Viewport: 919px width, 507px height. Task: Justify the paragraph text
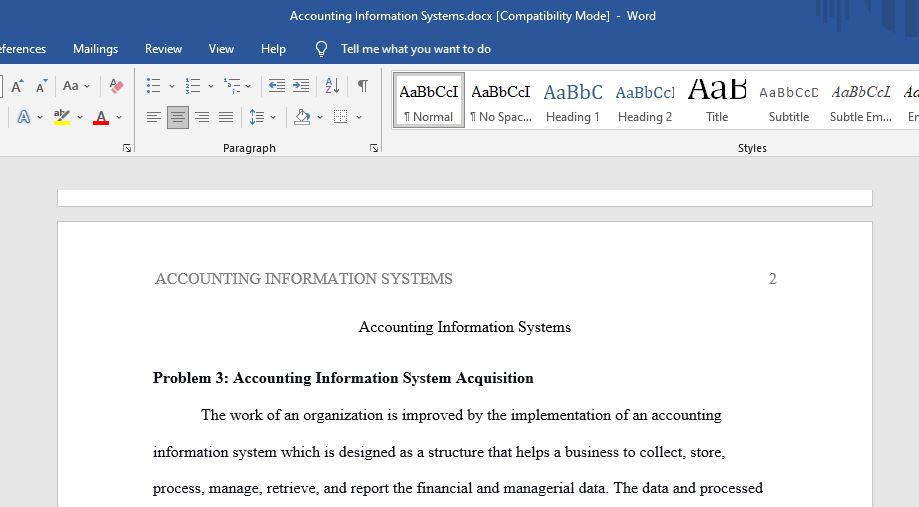[226, 117]
